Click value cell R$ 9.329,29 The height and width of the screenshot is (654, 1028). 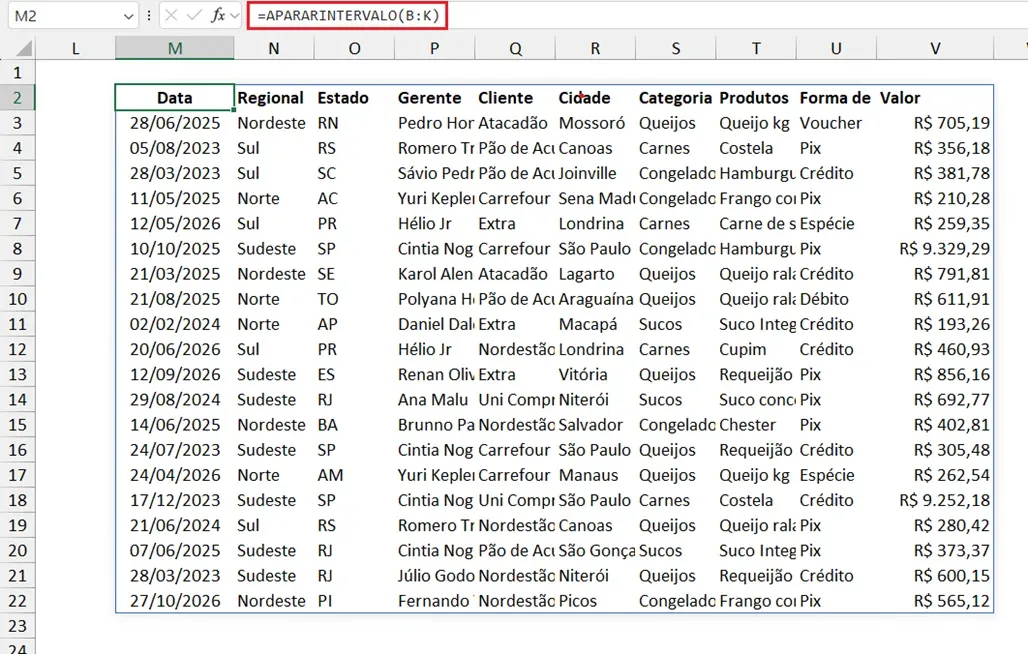pos(936,249)
